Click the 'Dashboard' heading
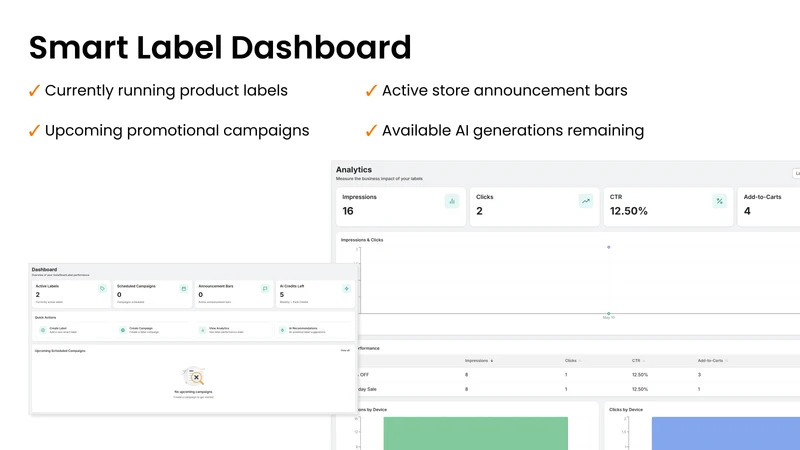Image resolution: width=800 pixels, height=450 pixels. tap(44, 269)
